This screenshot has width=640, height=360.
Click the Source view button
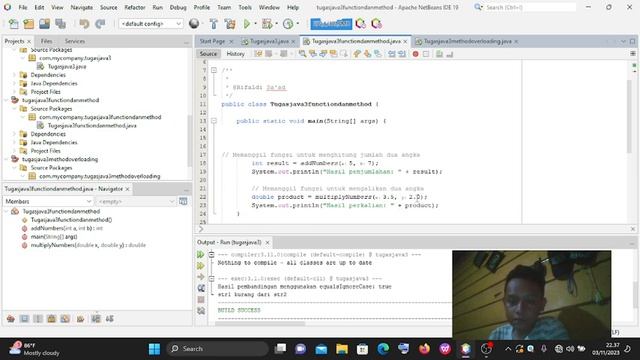pos(208,54)
